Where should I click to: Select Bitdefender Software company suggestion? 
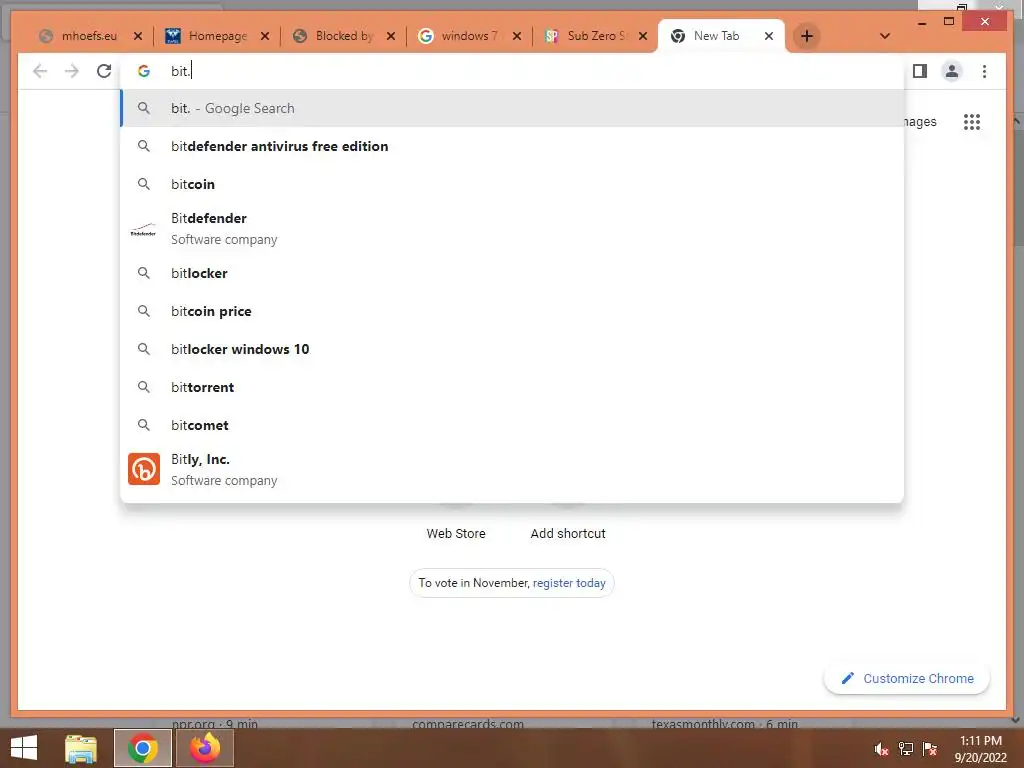(x=512, y=229)
